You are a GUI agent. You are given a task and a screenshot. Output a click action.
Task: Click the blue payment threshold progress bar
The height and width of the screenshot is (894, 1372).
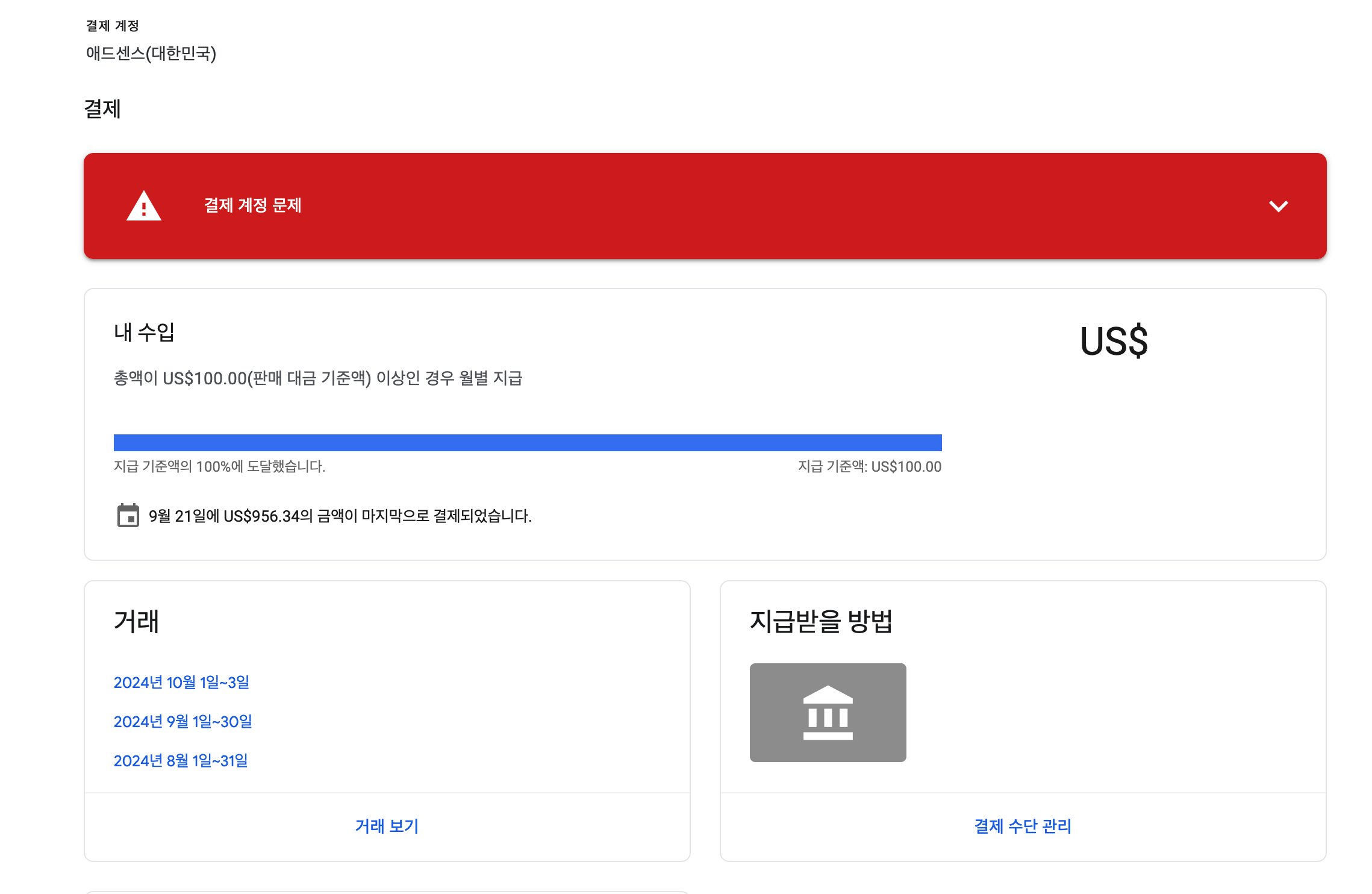(x=529, y=443)
